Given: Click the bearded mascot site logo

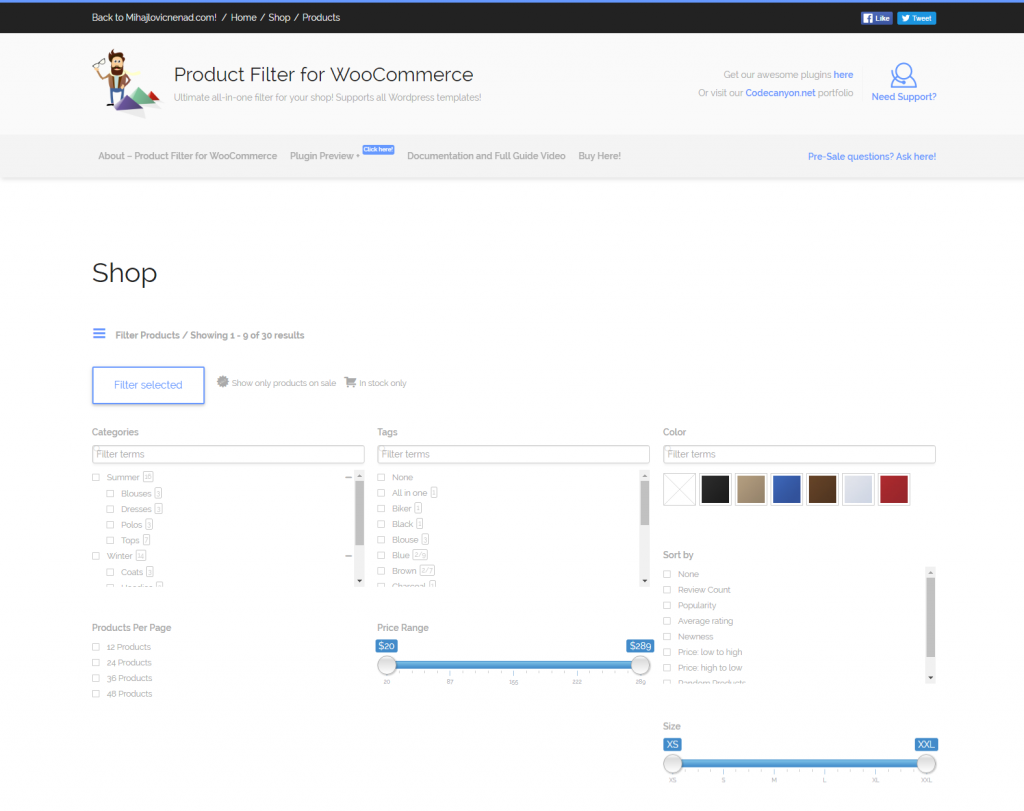Looking at the screenshot, I should click(126, 82).
